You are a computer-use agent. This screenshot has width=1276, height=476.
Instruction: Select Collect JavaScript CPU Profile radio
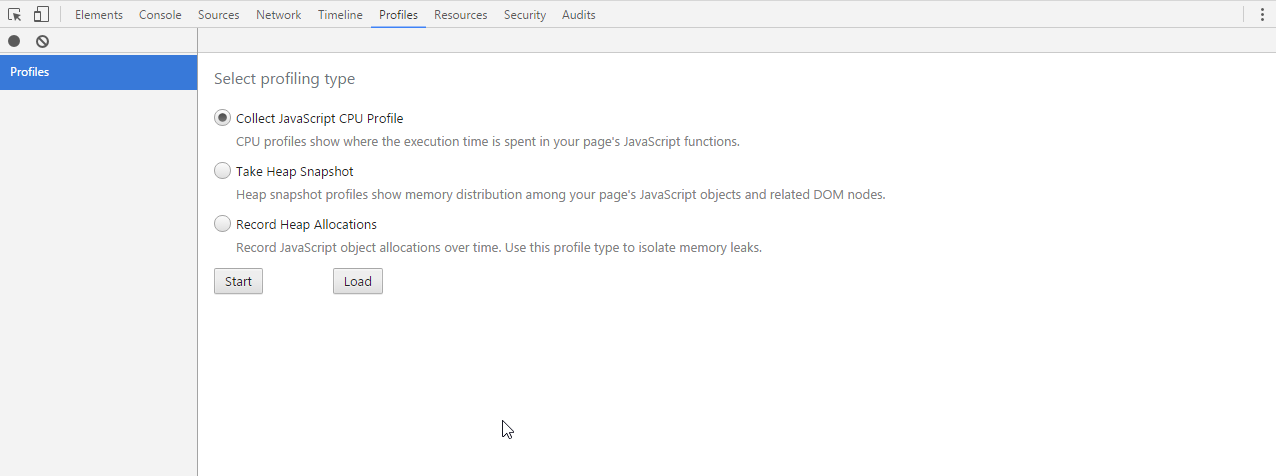click(222, 118)
